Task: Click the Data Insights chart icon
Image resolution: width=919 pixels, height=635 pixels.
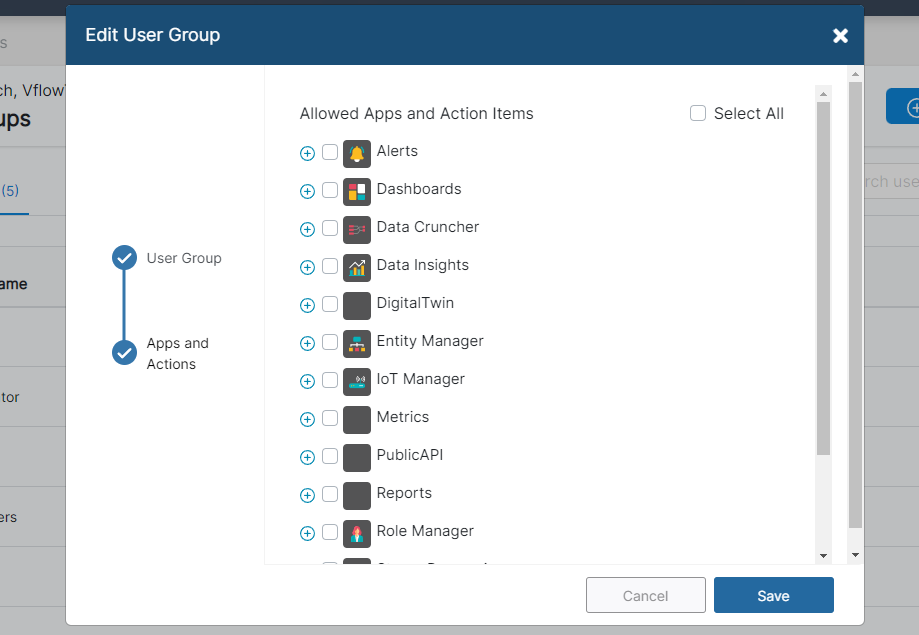Action: click(357, 267)
